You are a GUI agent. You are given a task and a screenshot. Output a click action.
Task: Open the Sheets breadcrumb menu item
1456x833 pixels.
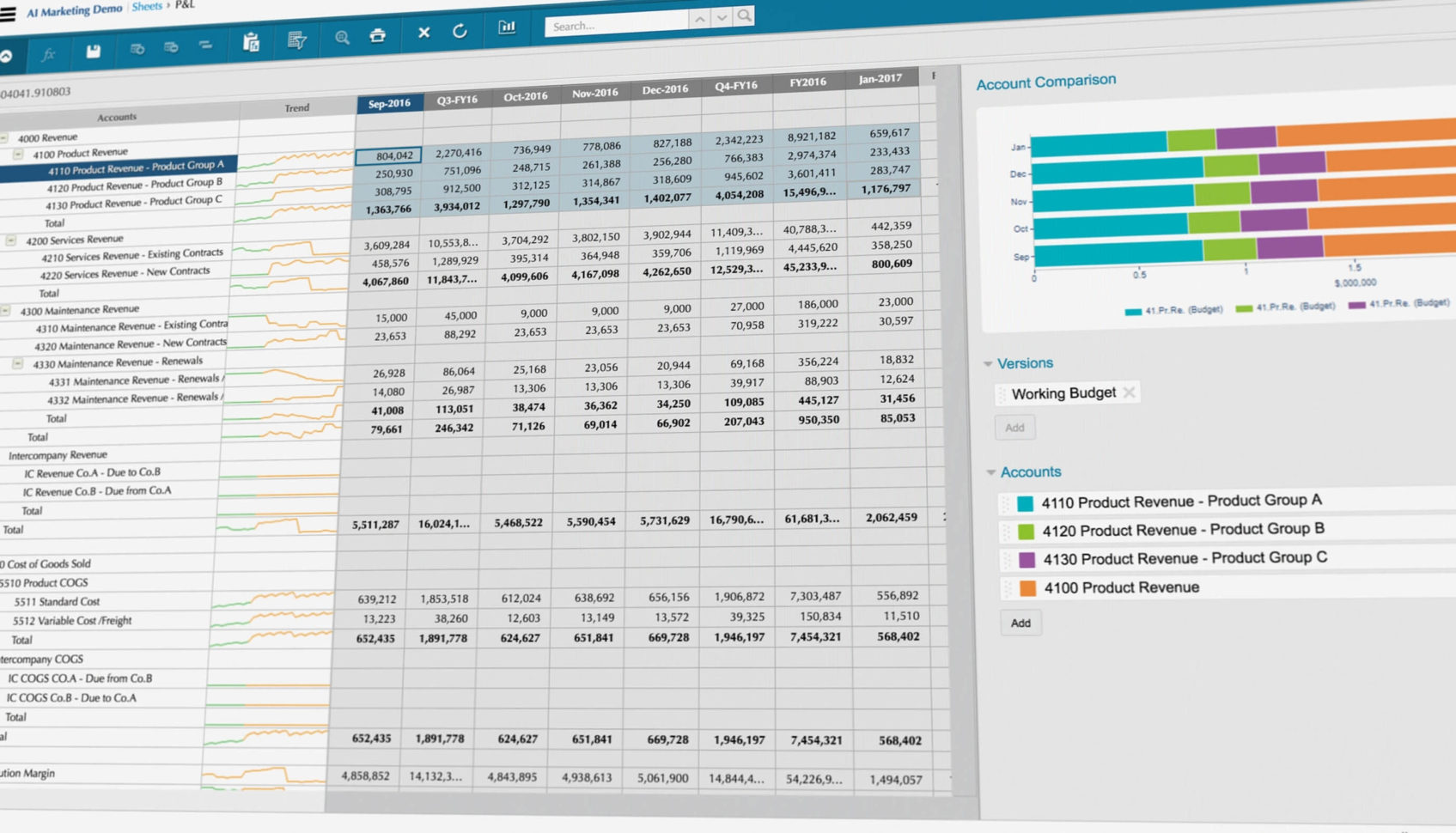146,6
